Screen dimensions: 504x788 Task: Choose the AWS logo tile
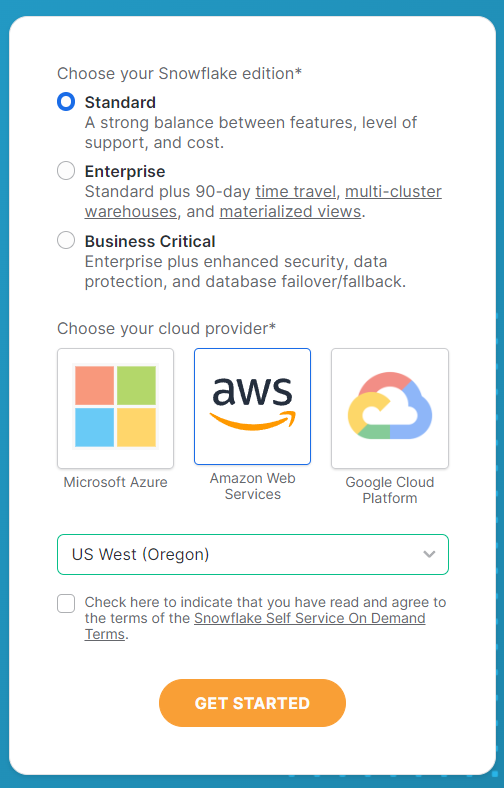point(252,406)
